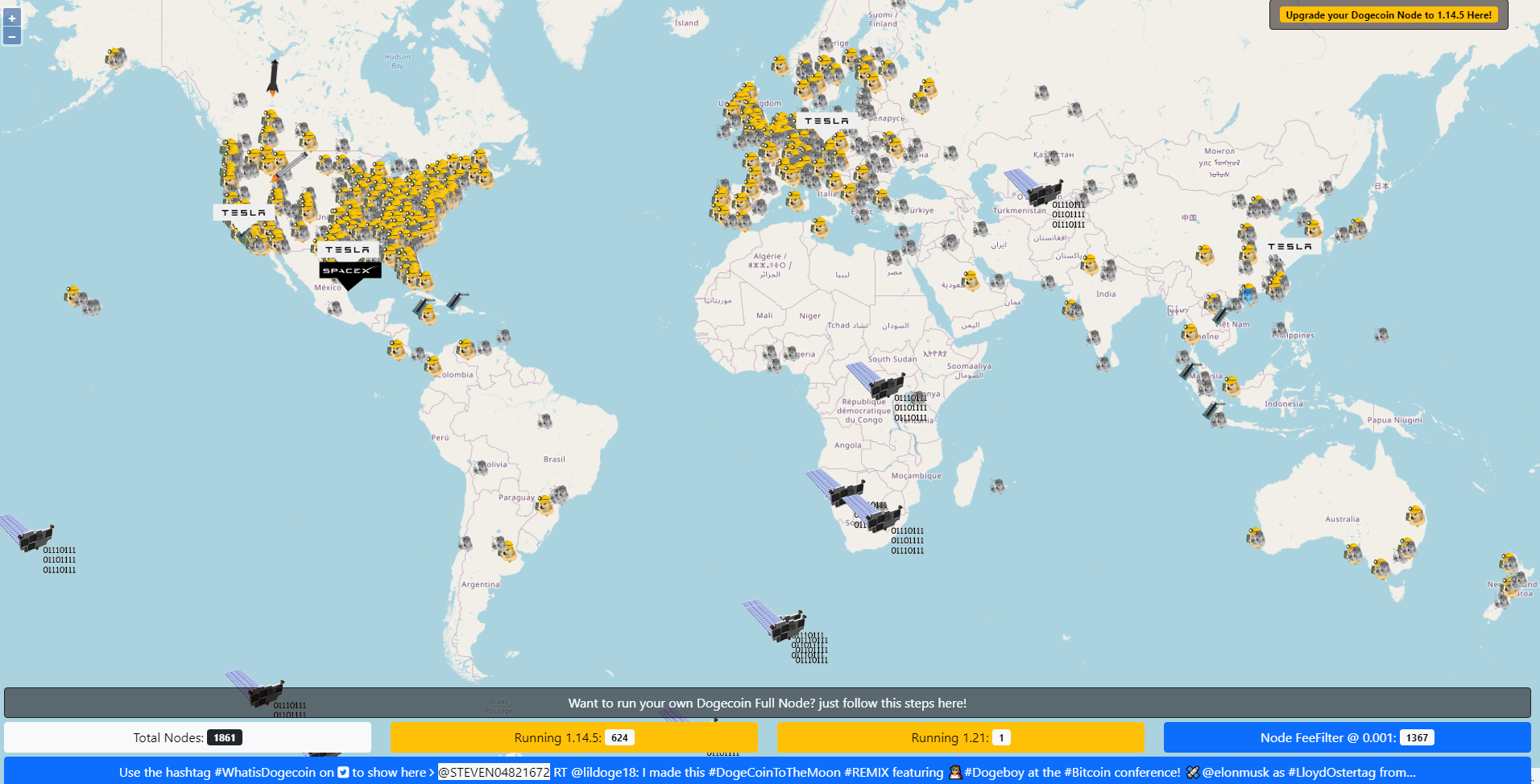Click the Doge node in Saudi Arabia

(x=971, y=281)
